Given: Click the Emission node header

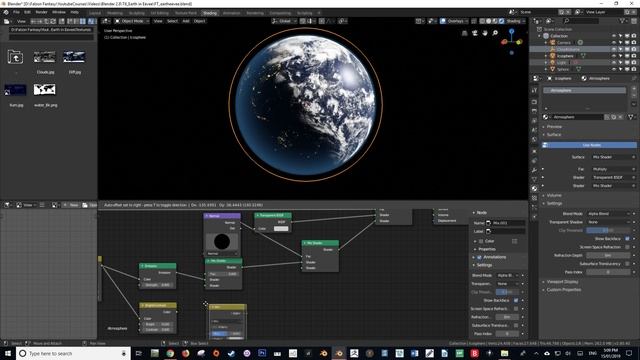Looking at the screenshot, I should [x=158, y=266].
